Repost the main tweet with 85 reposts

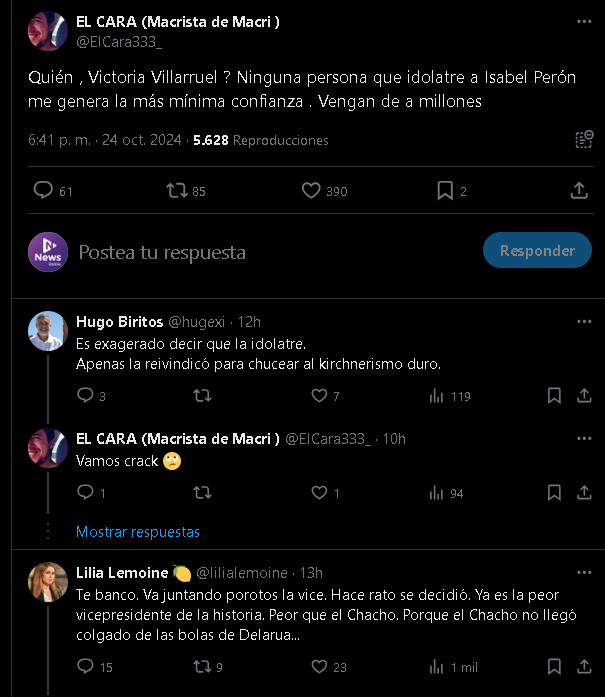pos(177,190)
